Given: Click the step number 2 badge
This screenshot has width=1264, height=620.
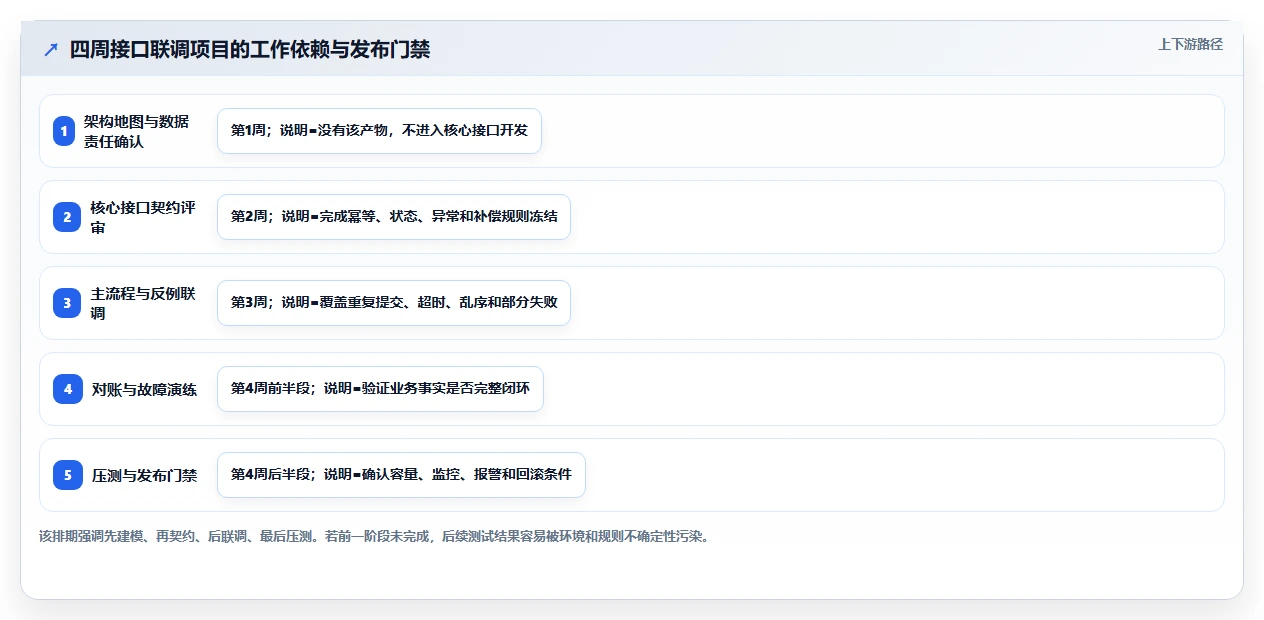Looking at the screenshot, I should coord(67,217).
